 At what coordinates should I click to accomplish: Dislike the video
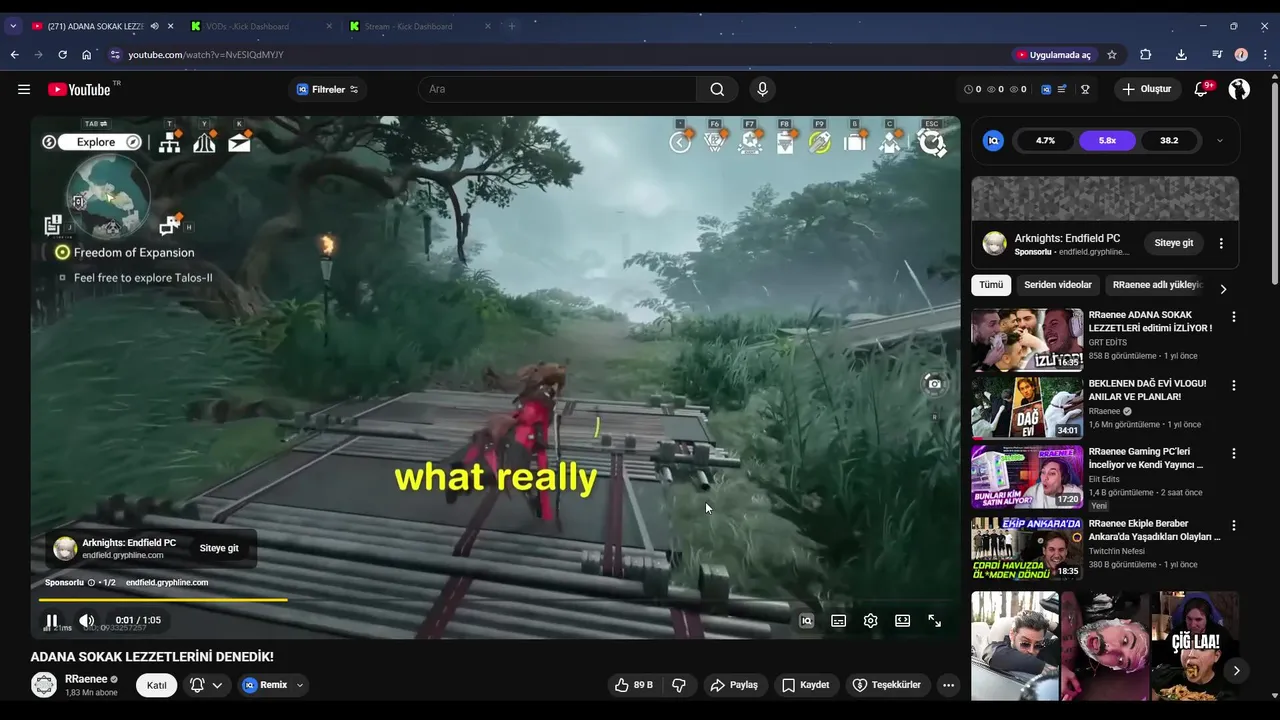coord(679,685)
